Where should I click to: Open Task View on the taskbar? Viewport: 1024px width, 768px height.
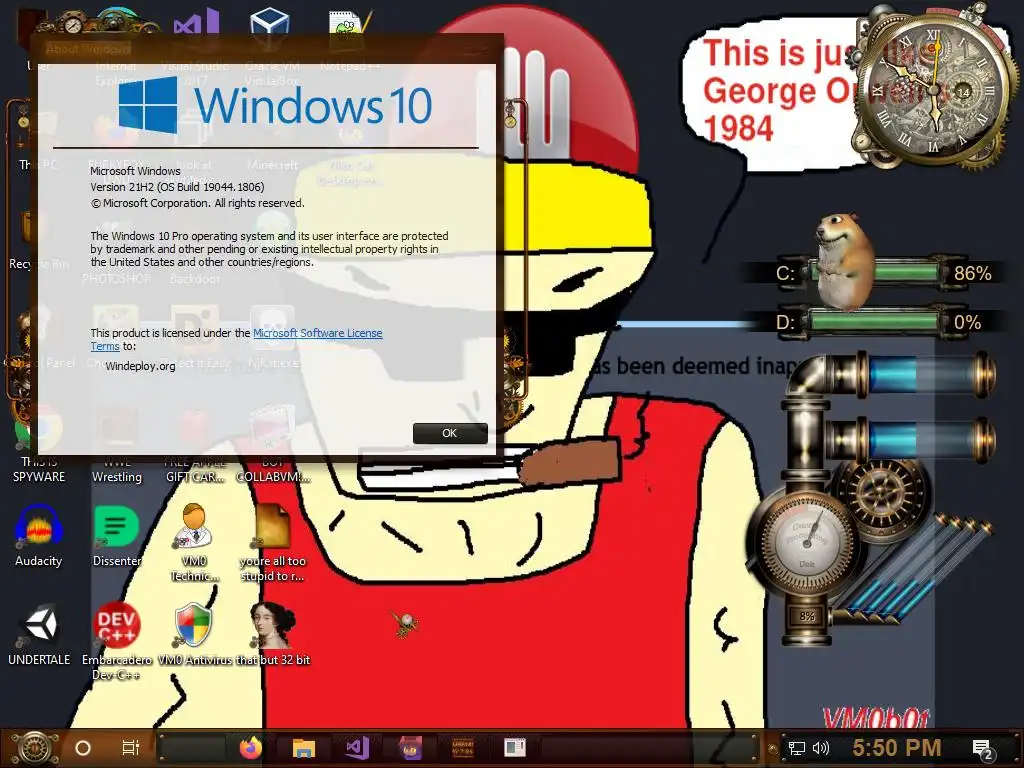131,748
